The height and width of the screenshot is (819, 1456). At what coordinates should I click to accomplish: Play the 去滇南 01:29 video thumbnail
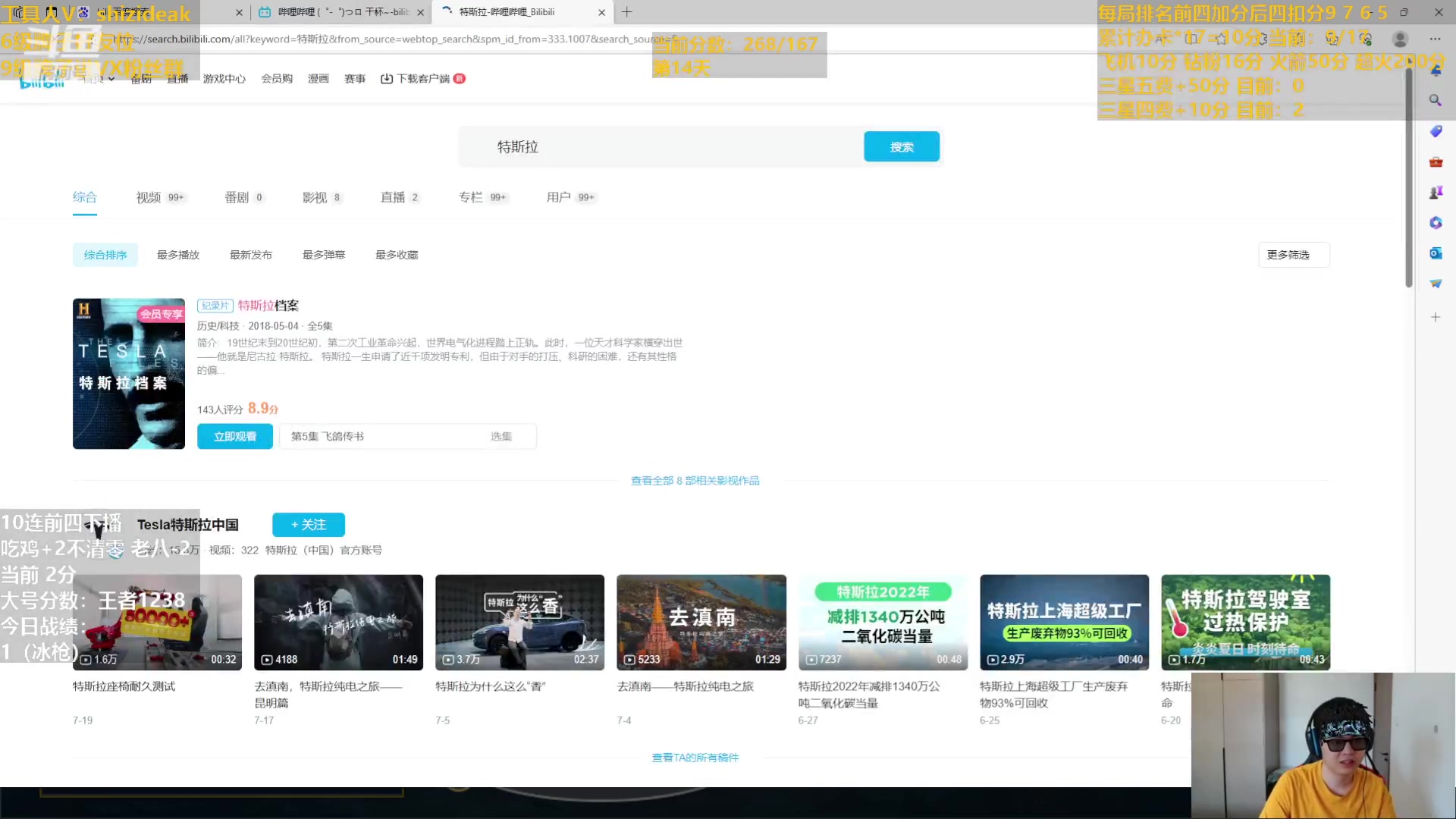701,623
